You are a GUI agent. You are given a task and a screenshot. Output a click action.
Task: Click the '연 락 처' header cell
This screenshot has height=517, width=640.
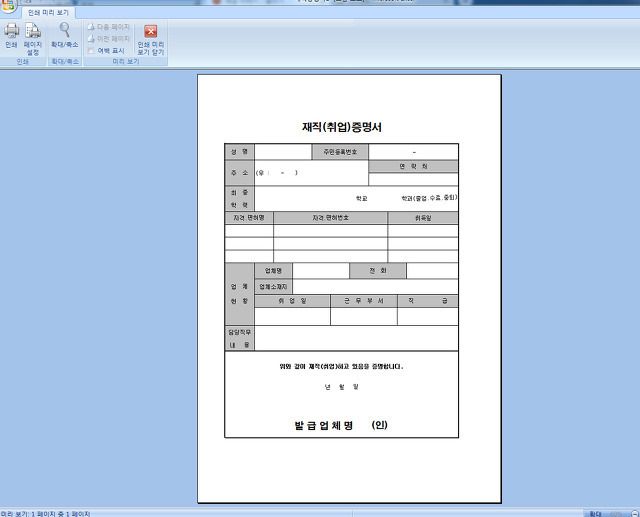tap(413, 166)
